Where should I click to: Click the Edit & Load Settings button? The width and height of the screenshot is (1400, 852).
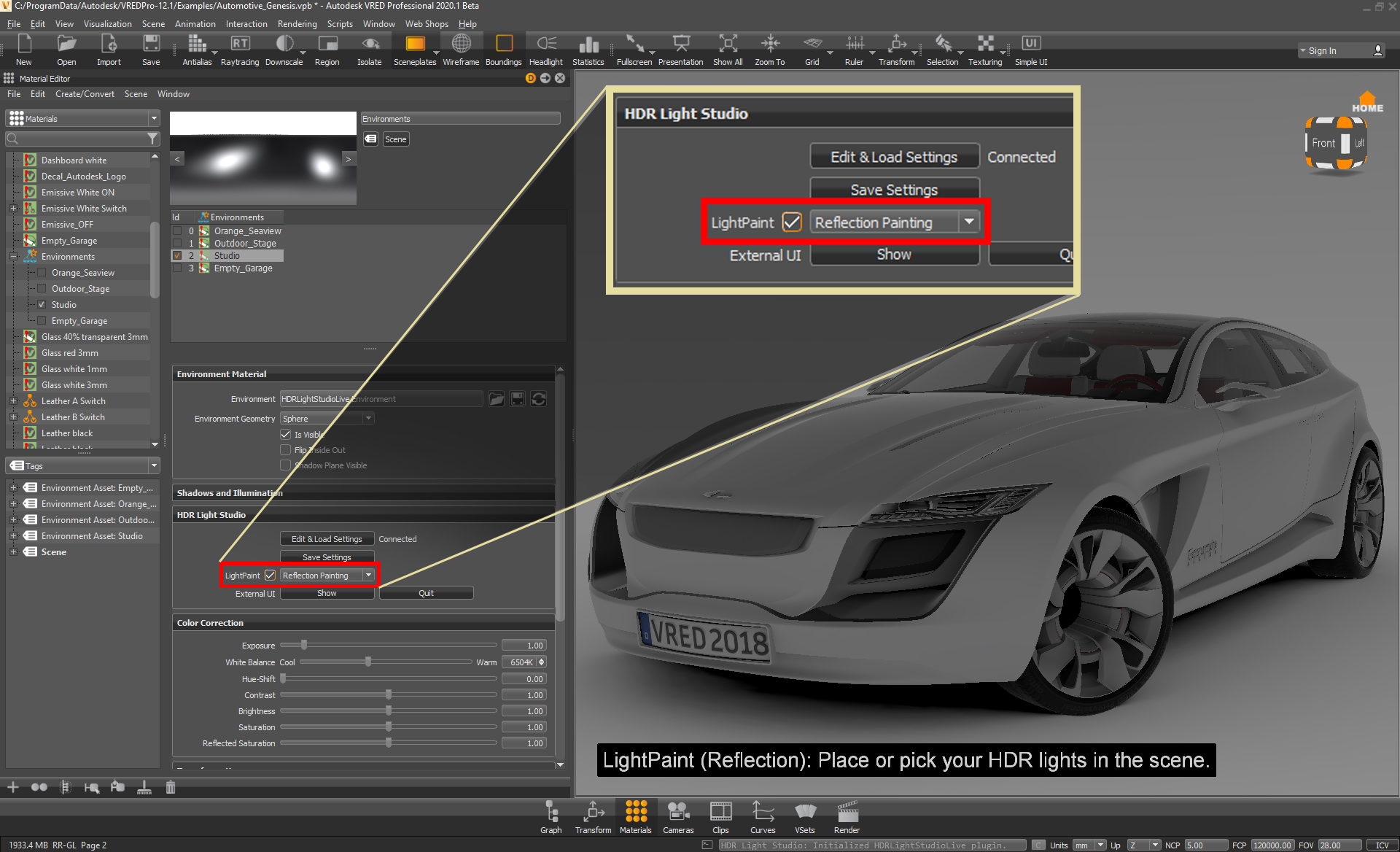pos(327,538)
